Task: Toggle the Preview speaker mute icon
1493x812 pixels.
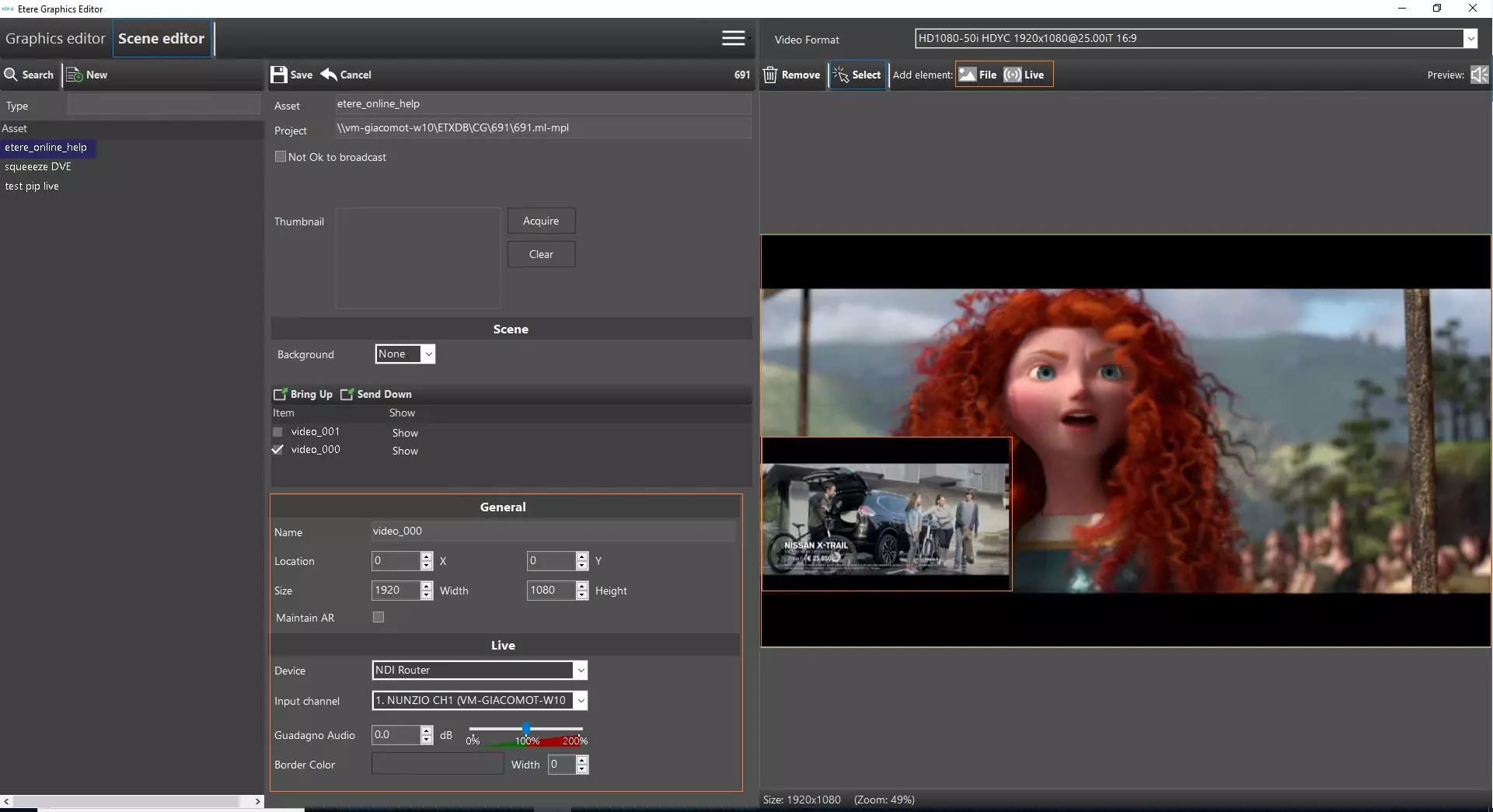Action: (1479, 75)
